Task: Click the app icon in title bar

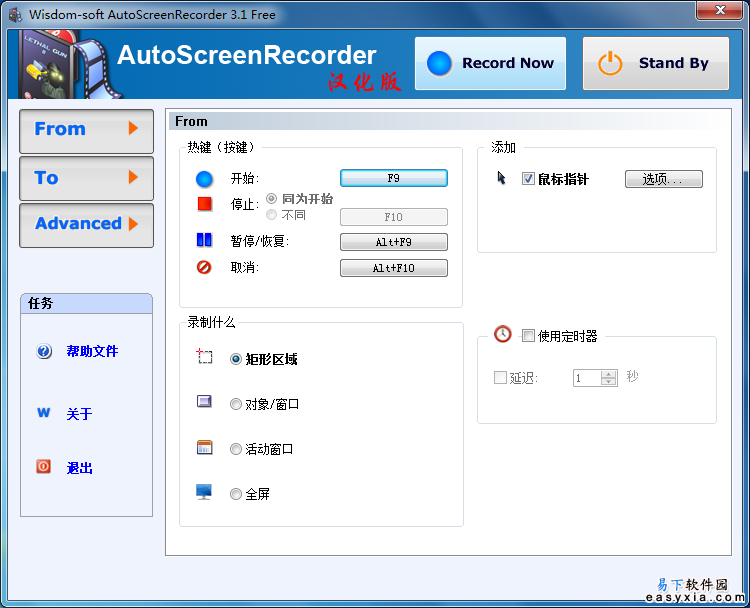Action: 15,15
